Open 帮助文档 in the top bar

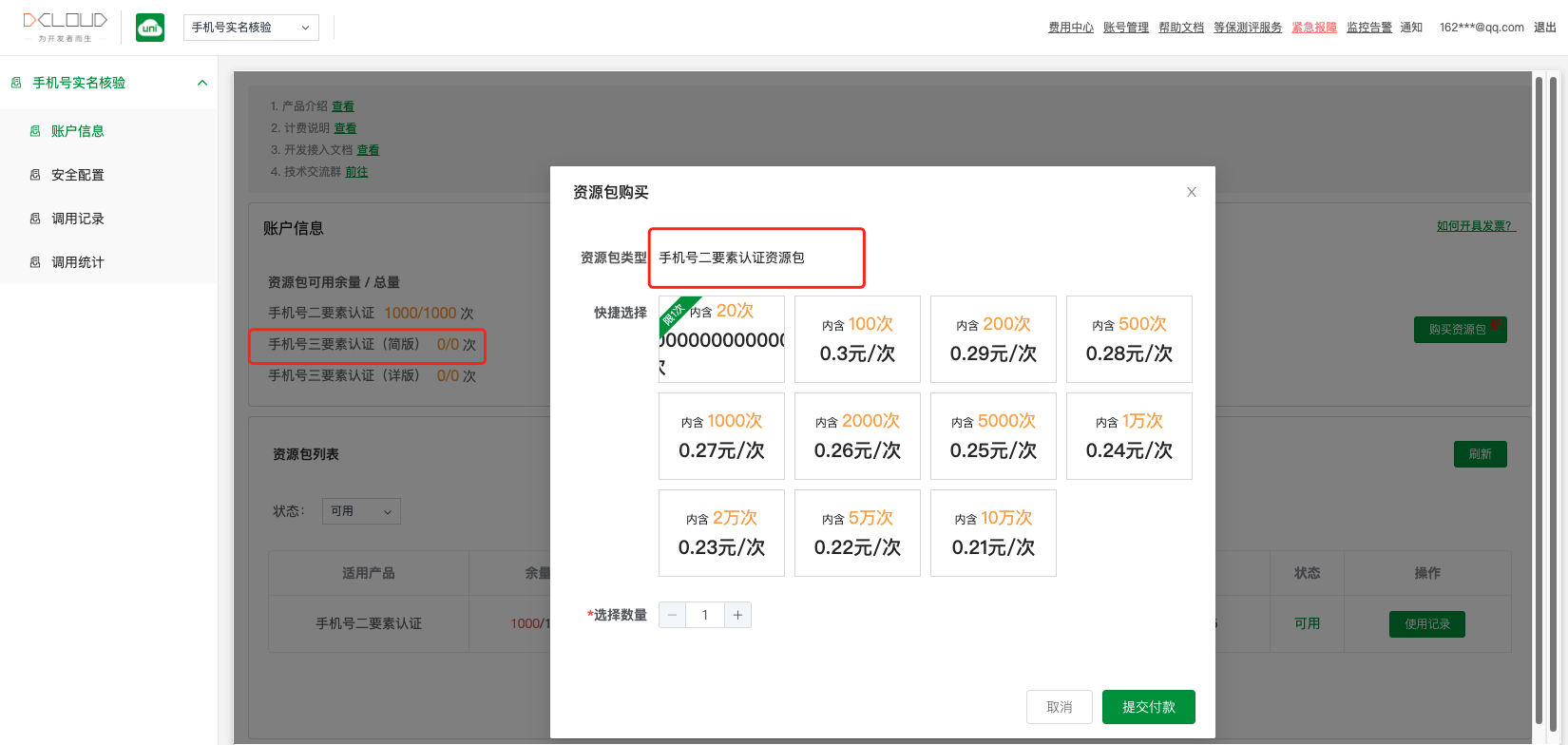click(x=1181, y=28)
